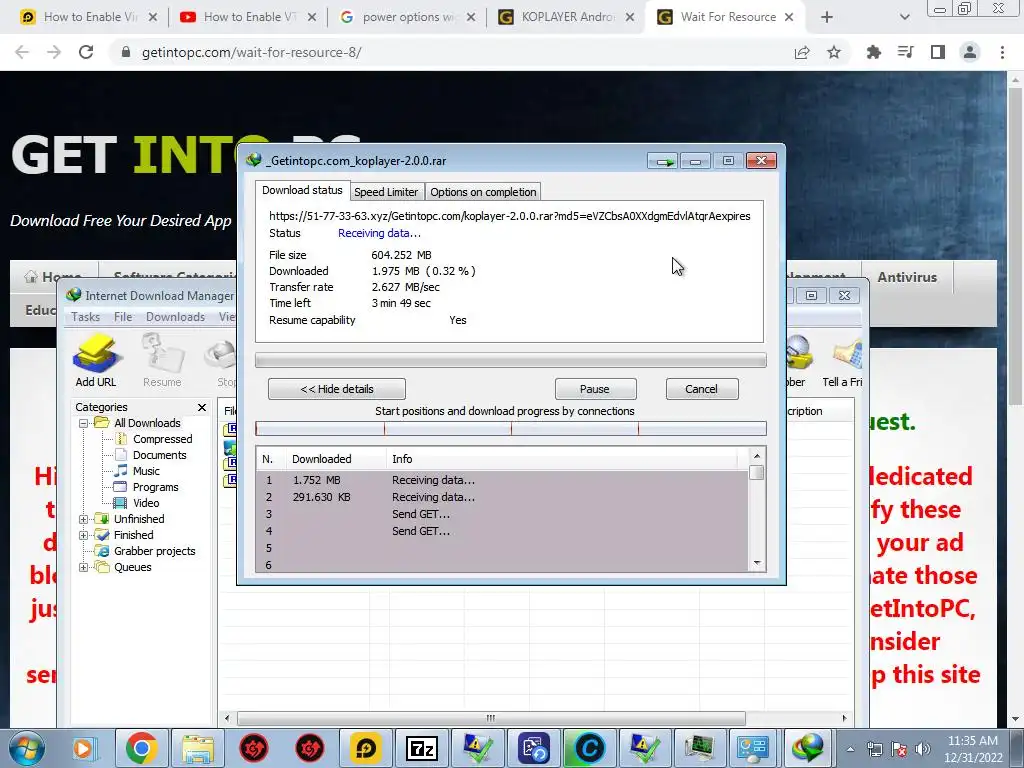Select connection row 2 with 291.630 KB

502,497
